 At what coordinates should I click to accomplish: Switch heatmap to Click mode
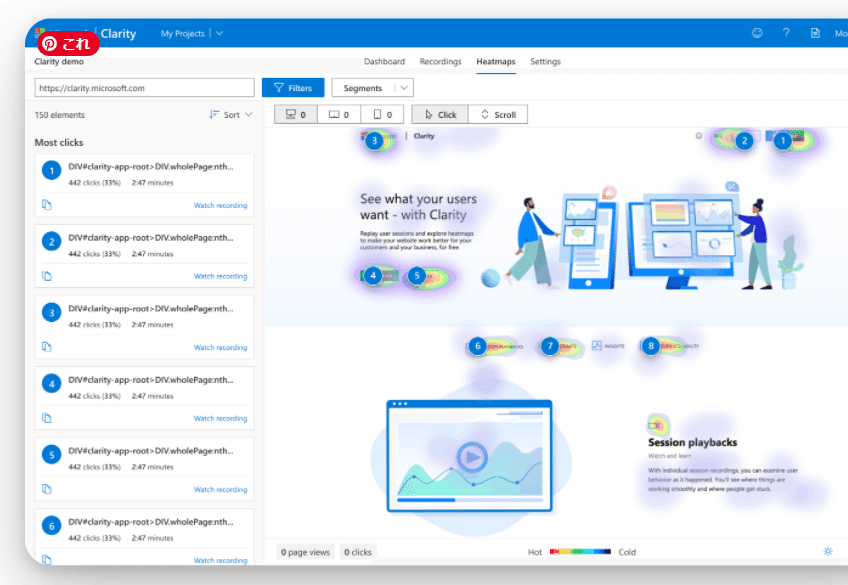tap(440, 114)
